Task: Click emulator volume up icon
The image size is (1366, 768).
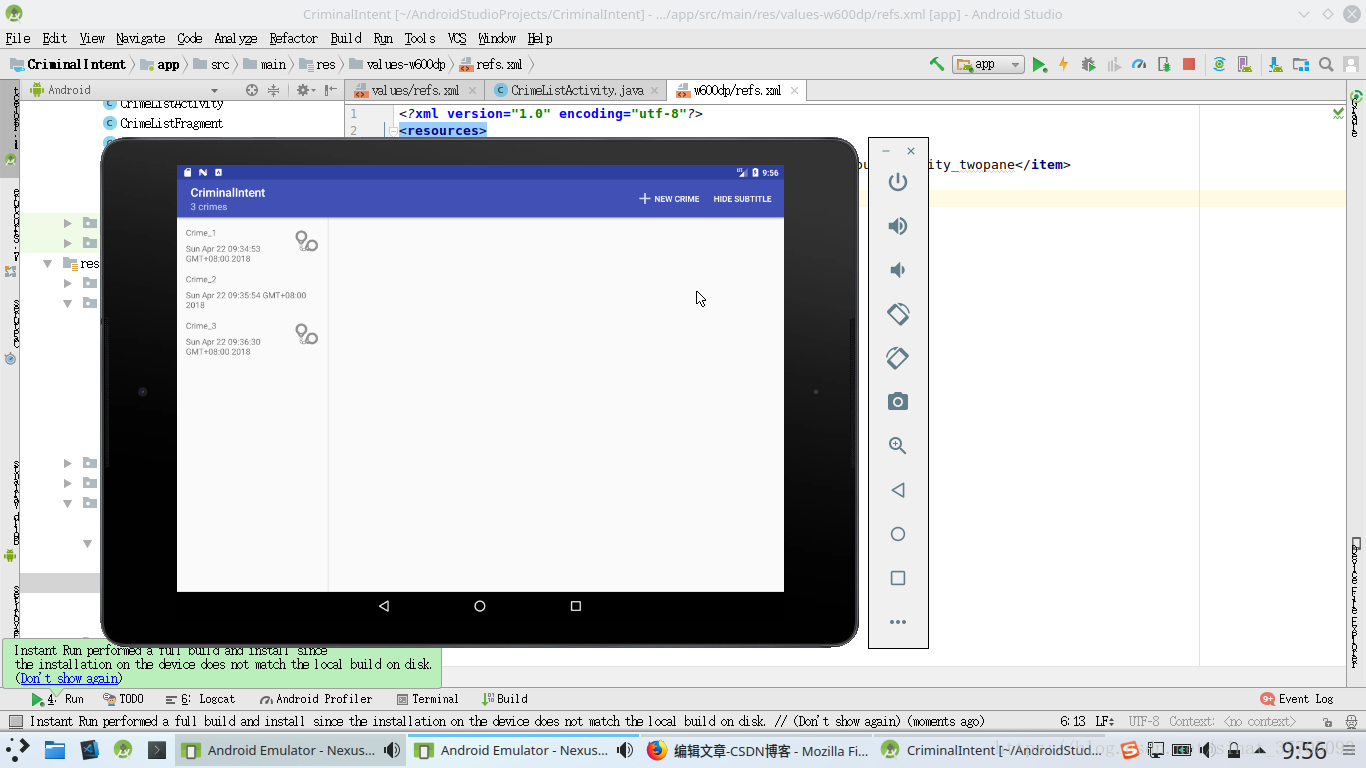Action: [x=898, y=226]
